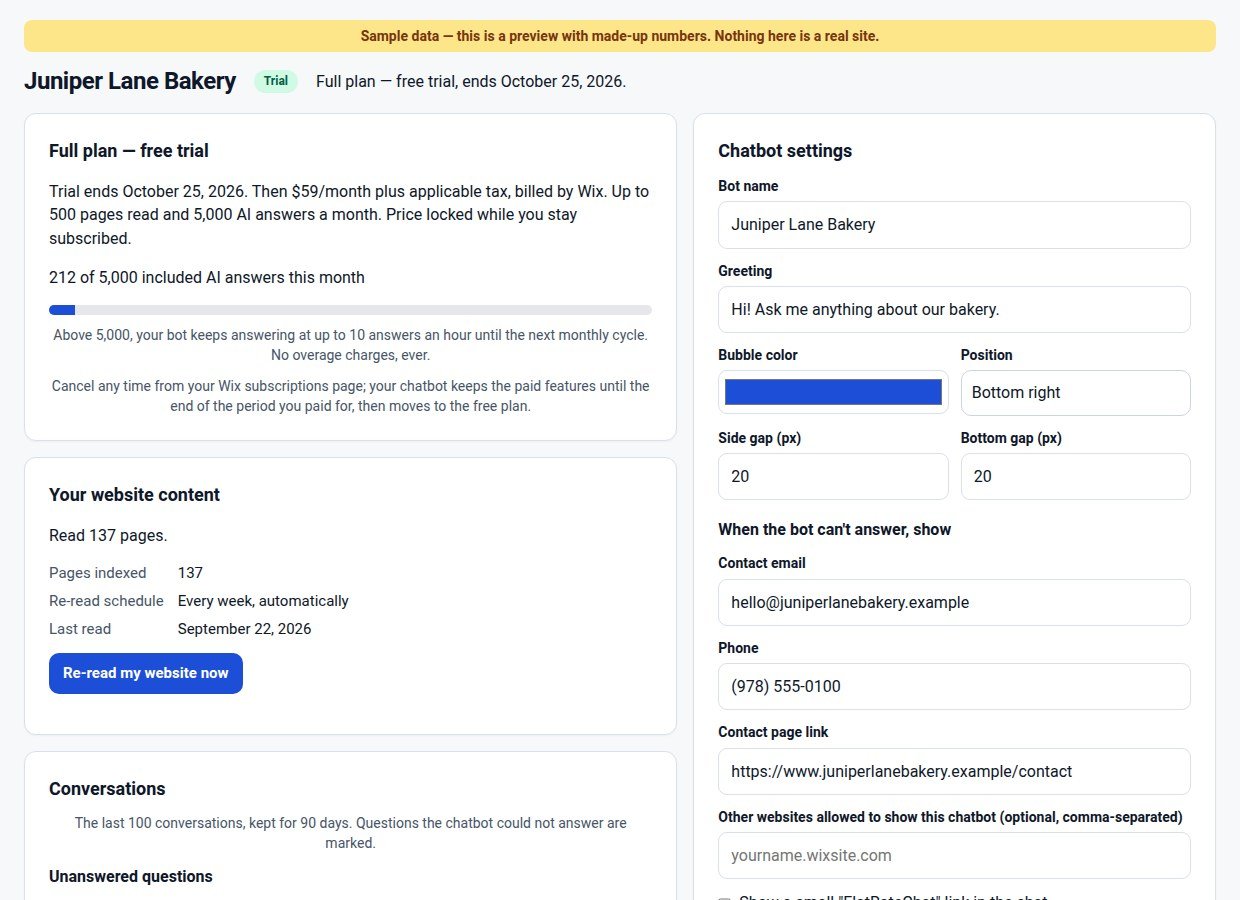Click the "September 22, 2026" last read date
This screenshot has width=1240, height=900.
244,629
